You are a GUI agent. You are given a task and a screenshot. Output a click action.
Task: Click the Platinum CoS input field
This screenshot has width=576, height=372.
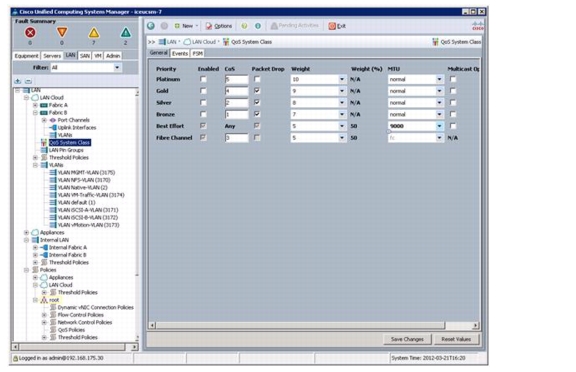tap(236, 79)
